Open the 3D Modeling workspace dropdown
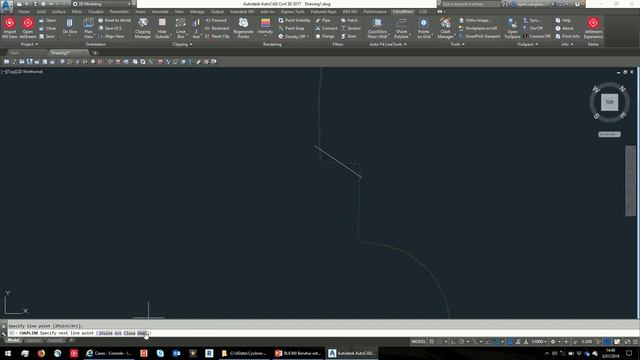The height and width of the screenshot is (360, 640). point(102,4)
